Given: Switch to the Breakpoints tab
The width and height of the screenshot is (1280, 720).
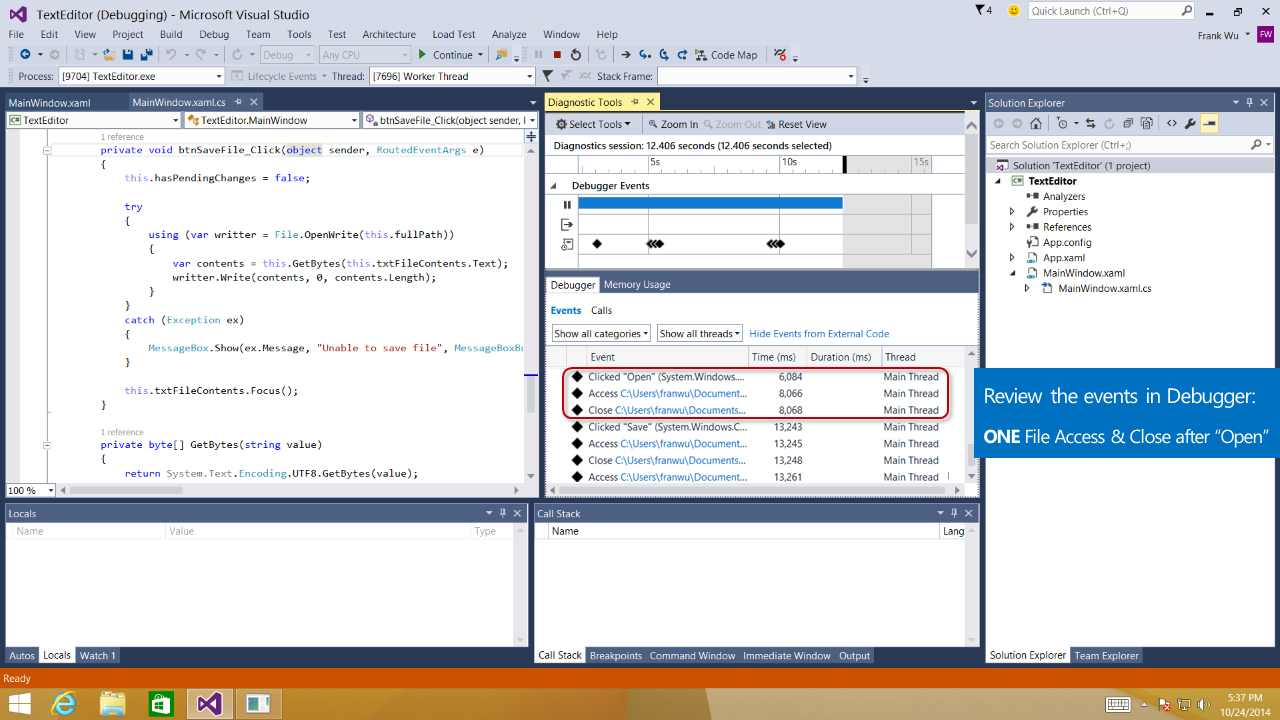Looking at the screenshot, I should coord(616,656).
